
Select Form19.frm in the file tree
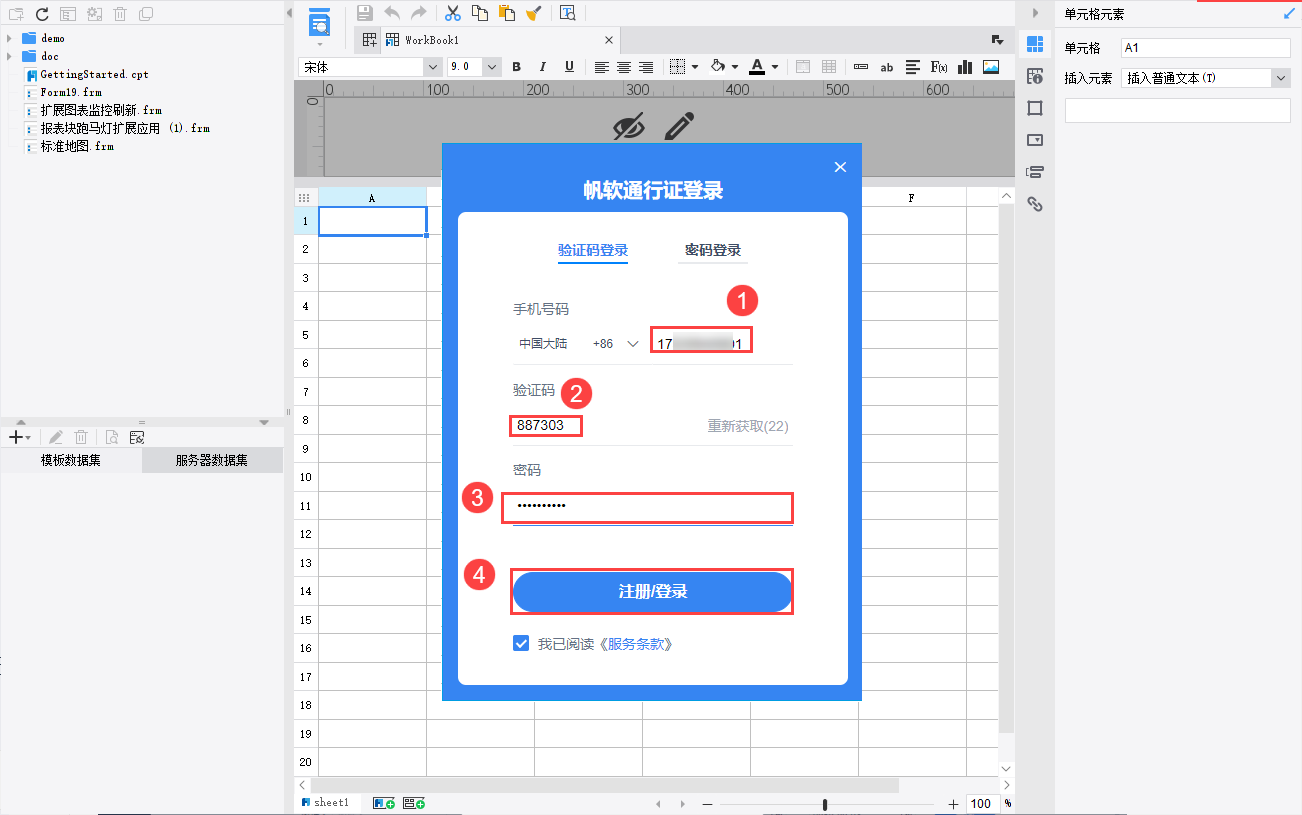click(70, 92)
